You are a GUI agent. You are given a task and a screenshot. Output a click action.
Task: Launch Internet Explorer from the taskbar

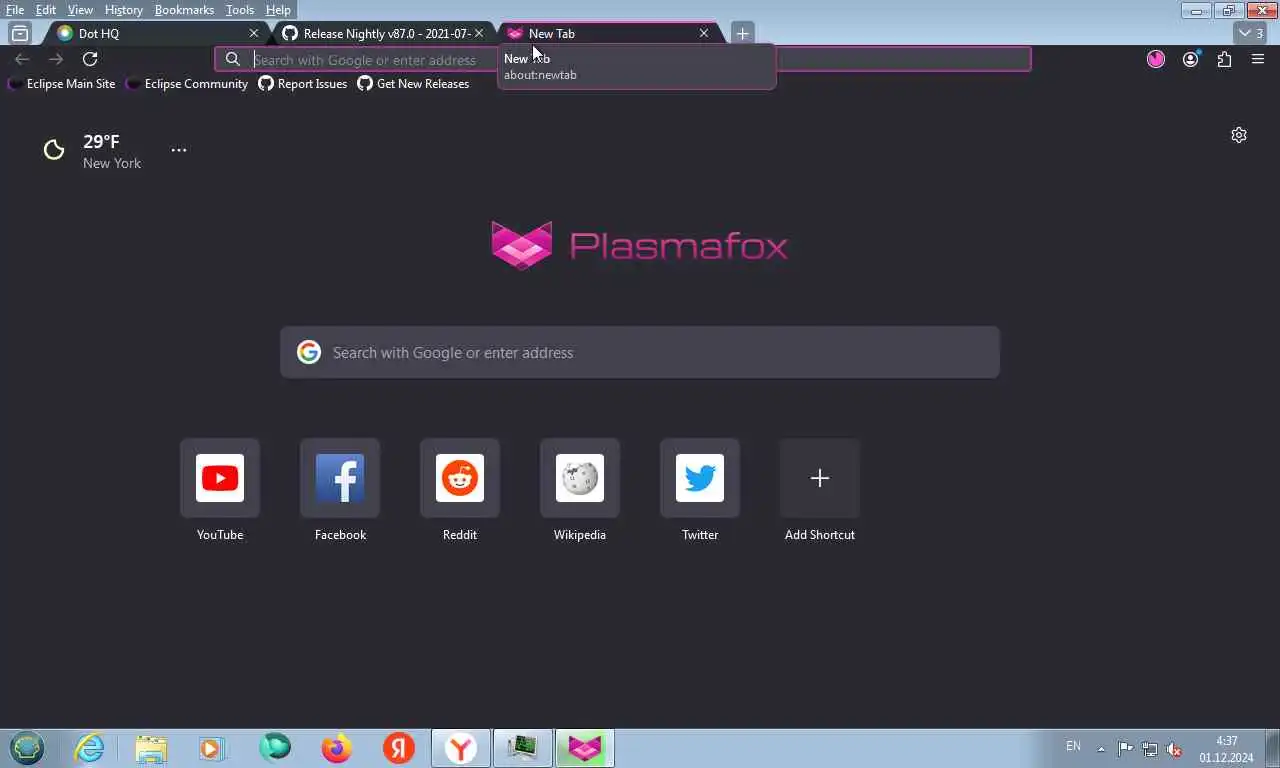click(x=89, y=747)
